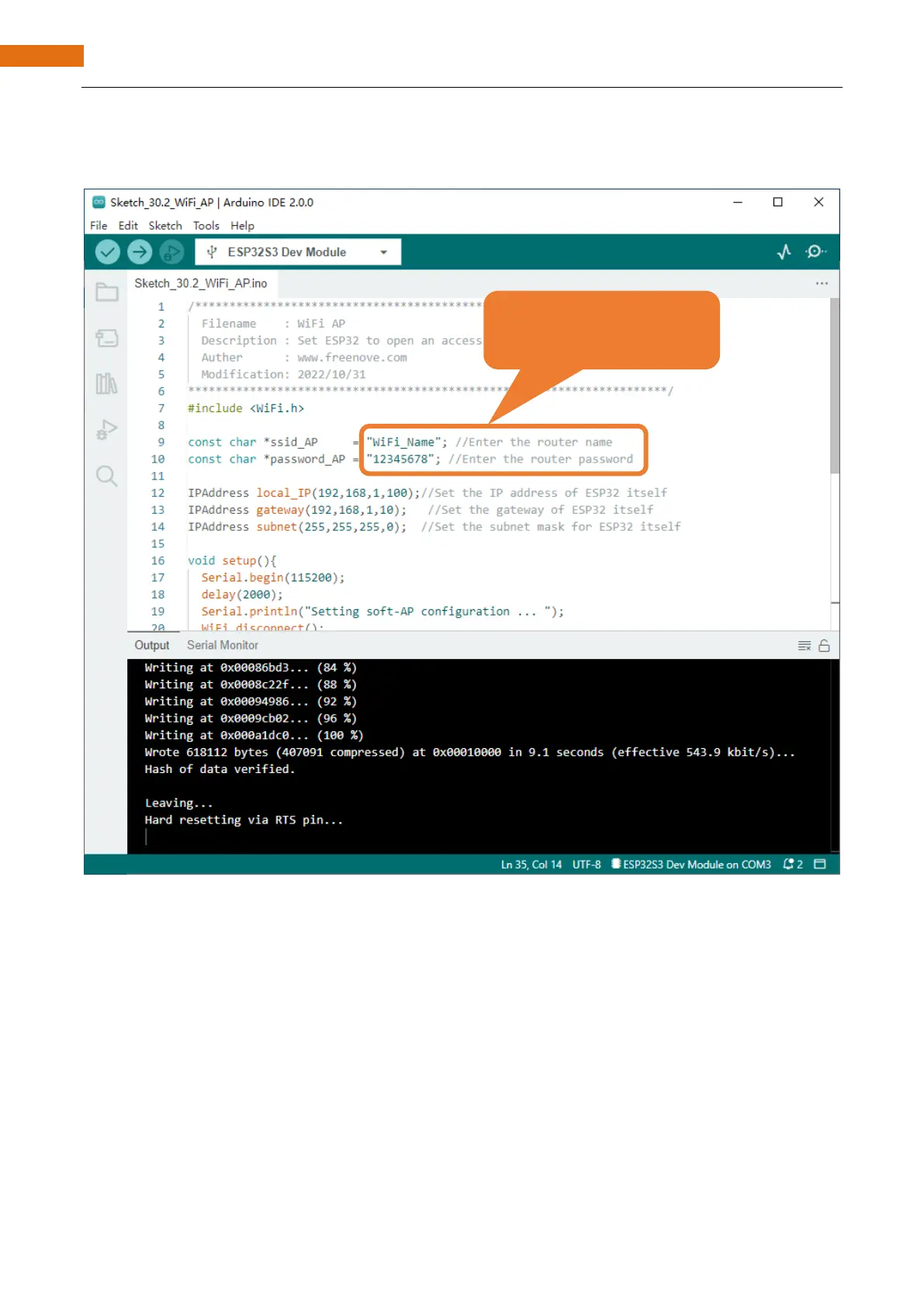This screenshot has width=924, height=1307.
Task: Maximize the Arduino IDE window
Action: tap(778, 202)
